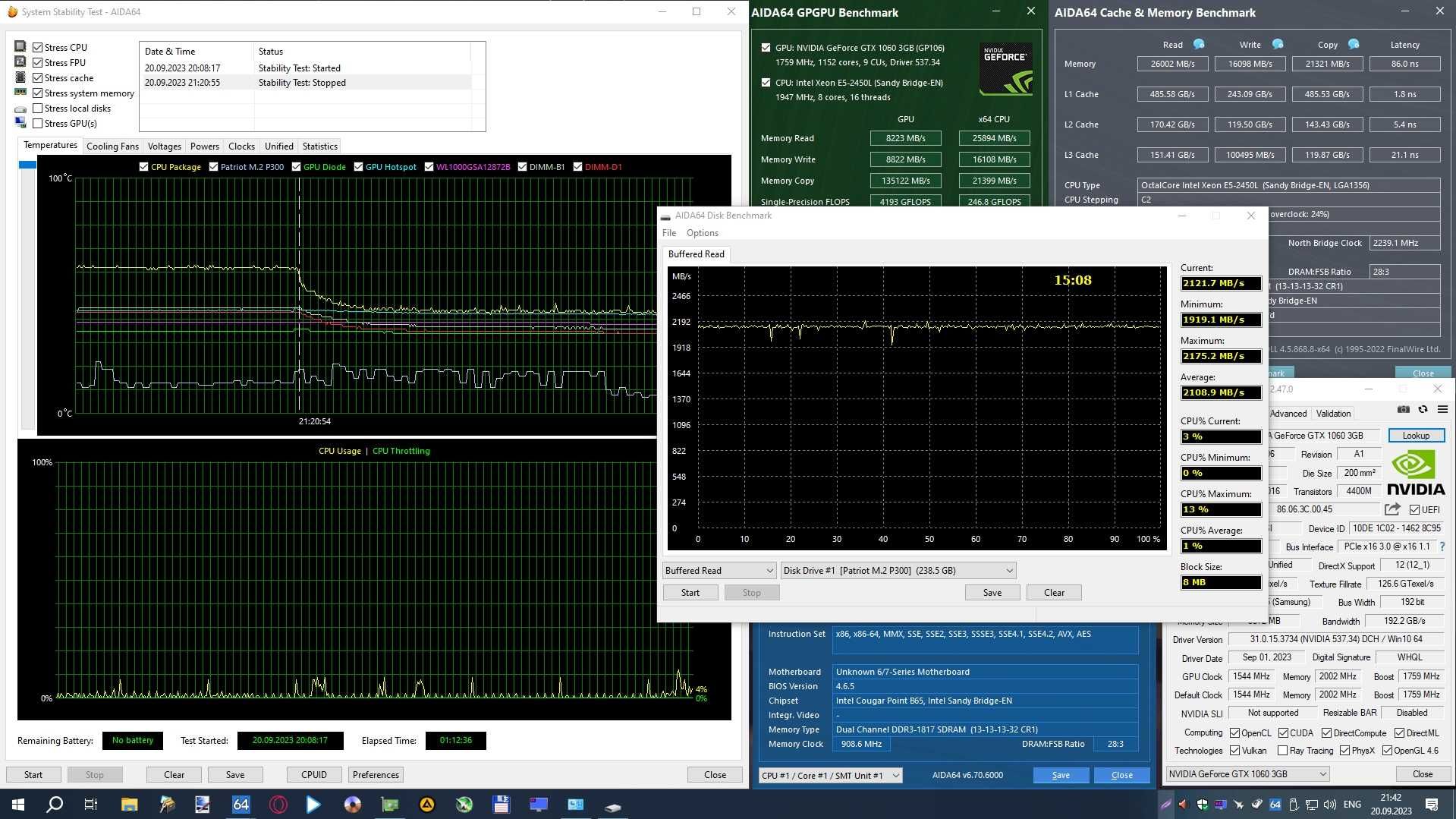Click Read info icon in Cache & Memory Benchmark
This screenshot has width=1456, height=819.
tap(1199, 44)
